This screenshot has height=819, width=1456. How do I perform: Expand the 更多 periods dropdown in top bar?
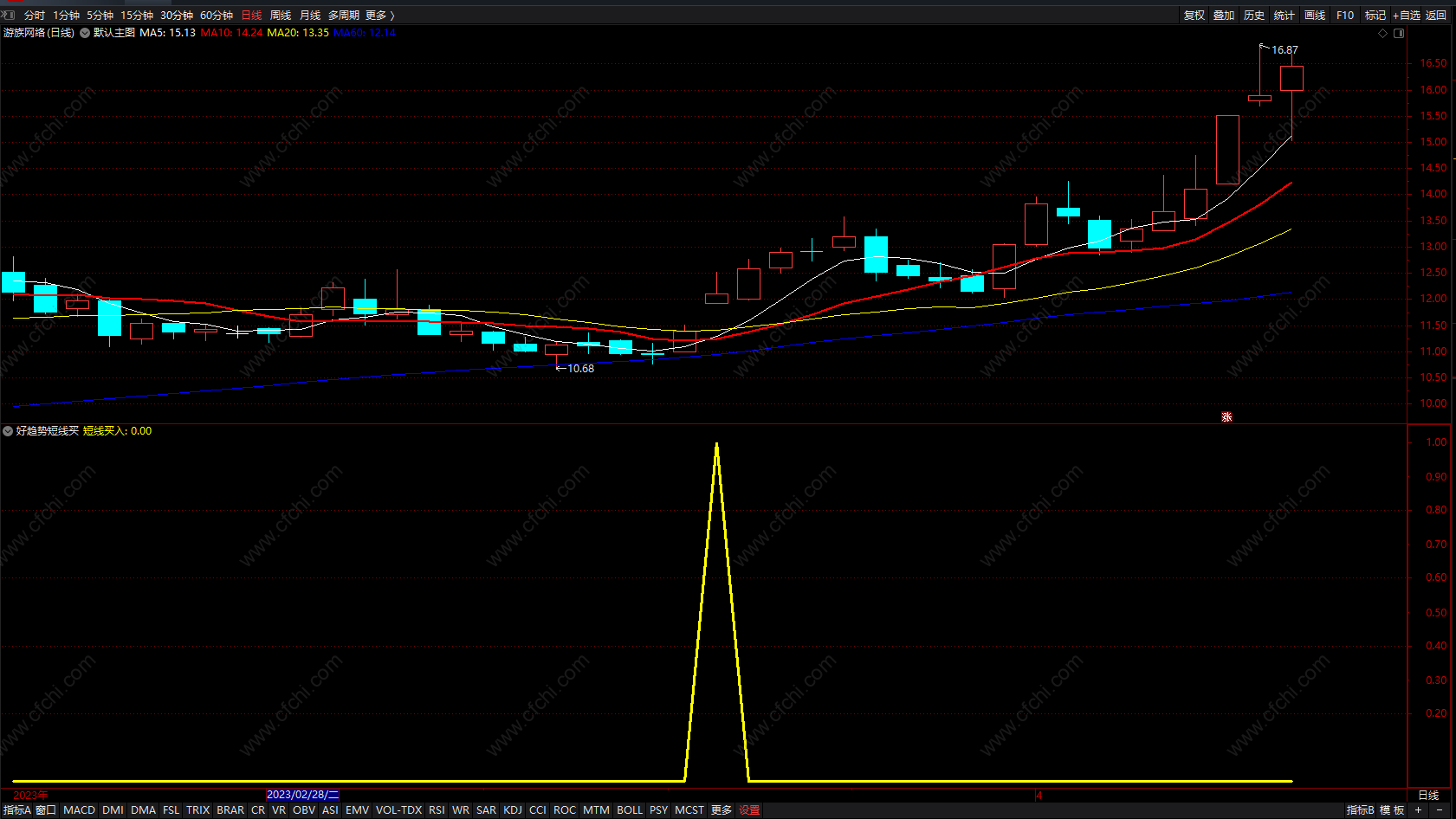click(x=379, y=16)
